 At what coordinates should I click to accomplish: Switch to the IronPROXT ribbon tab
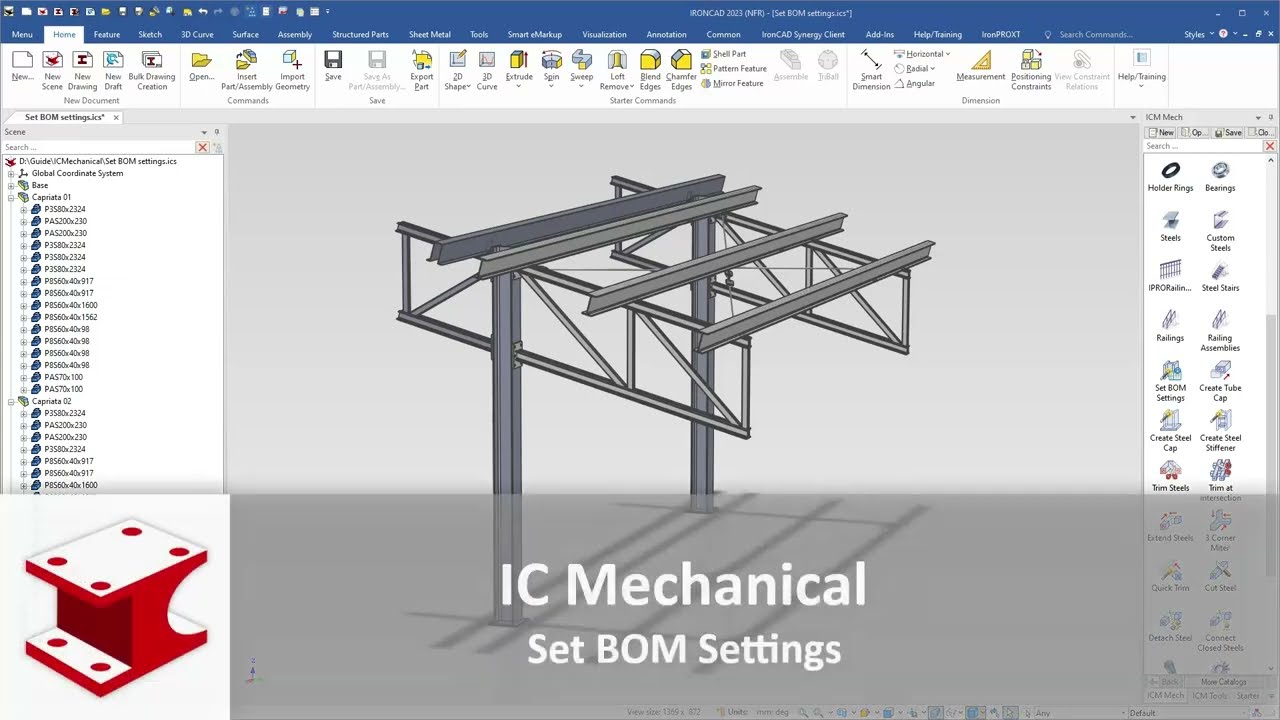(1001, 34)
